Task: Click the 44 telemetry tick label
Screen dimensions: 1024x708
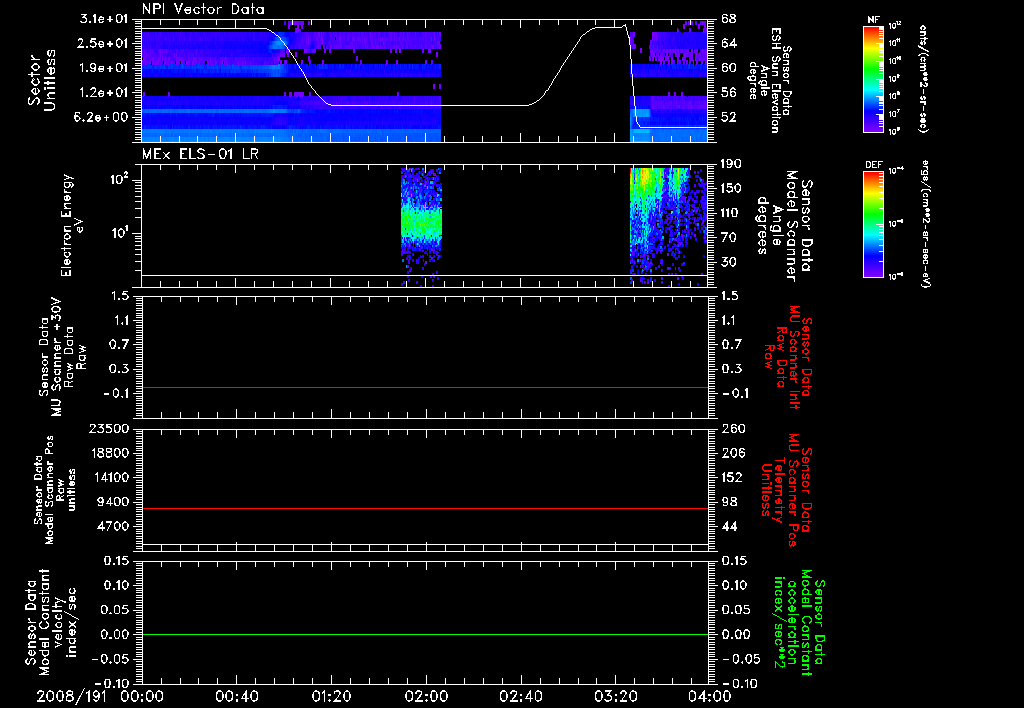Action: (x=729, y=526)
